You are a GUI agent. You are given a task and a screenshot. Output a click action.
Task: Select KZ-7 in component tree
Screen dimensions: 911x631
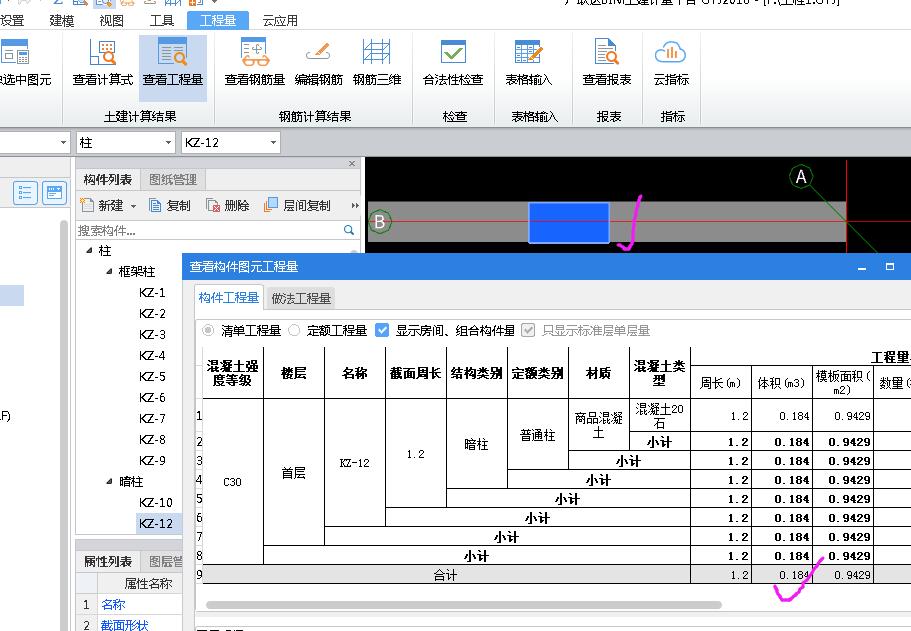pos(152,418)
